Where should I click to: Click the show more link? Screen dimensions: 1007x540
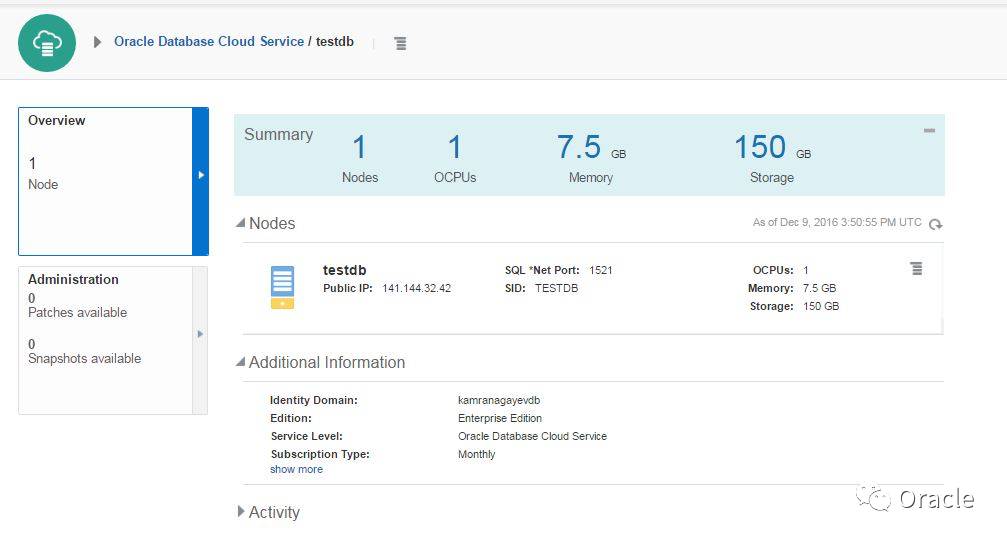(x=296, y=469)
